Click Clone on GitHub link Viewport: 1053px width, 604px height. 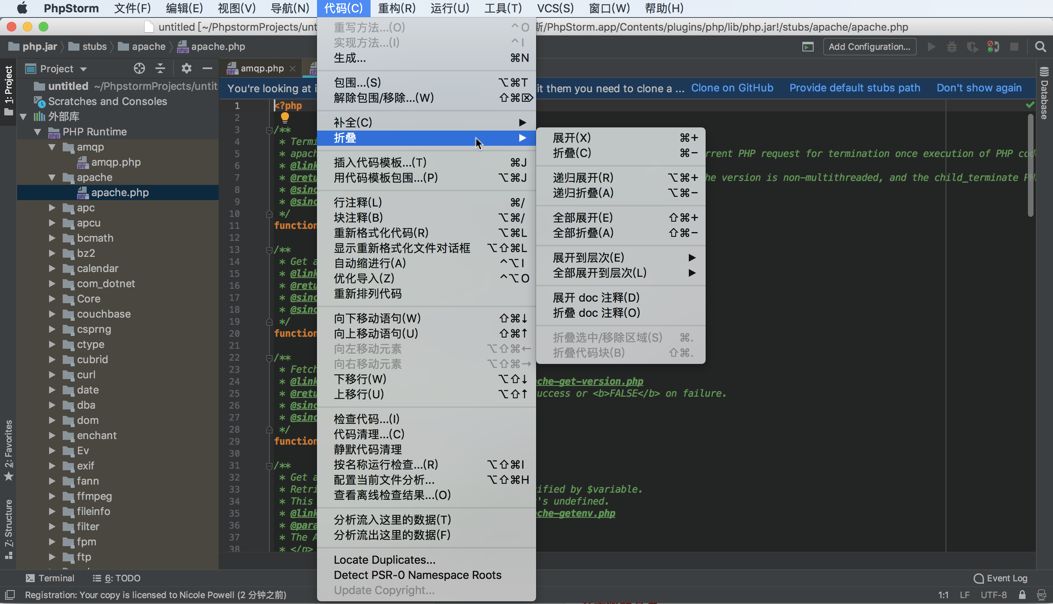pos(732,88)
